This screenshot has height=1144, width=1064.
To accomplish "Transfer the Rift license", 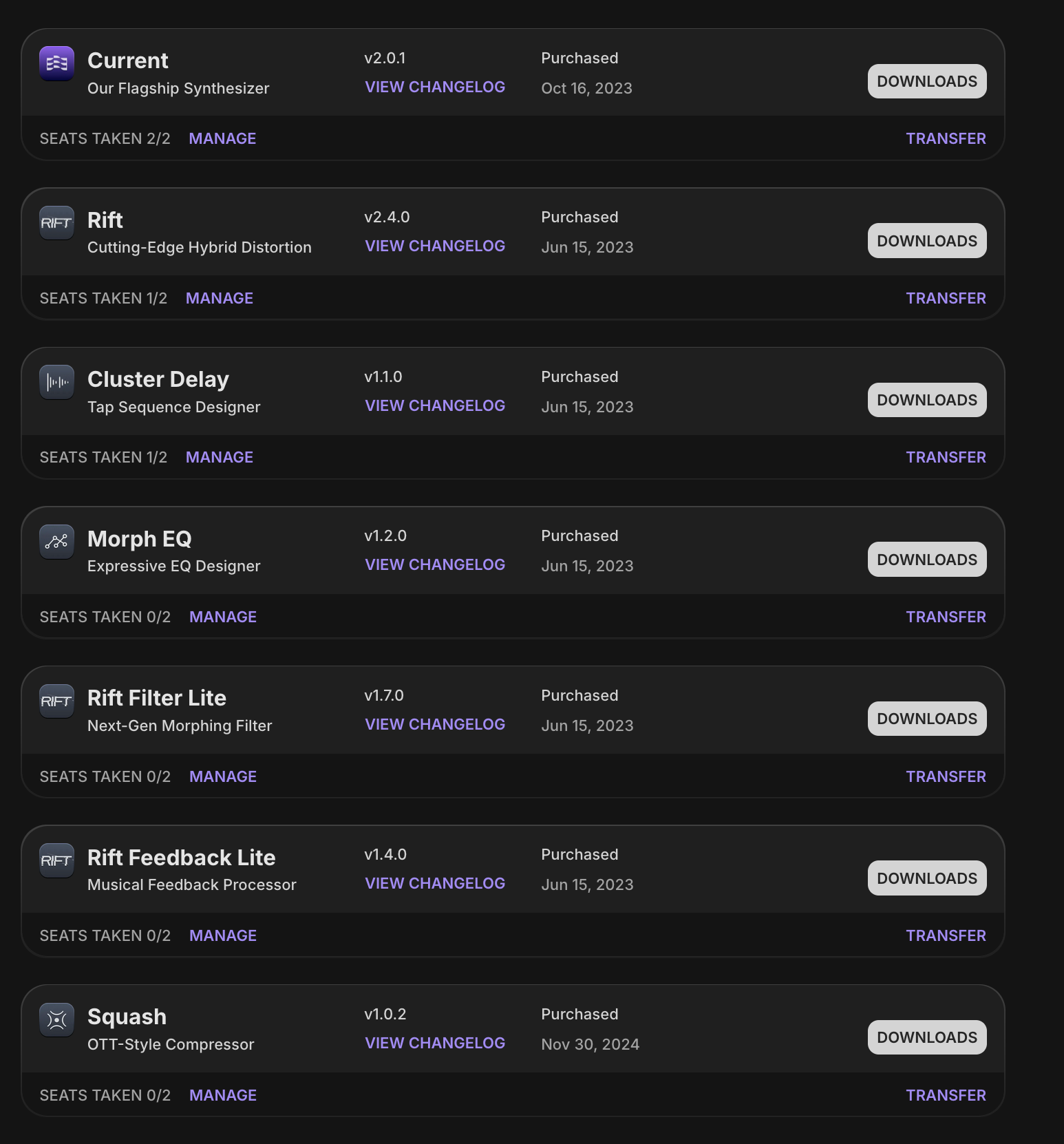I will (x=946, y=299).
